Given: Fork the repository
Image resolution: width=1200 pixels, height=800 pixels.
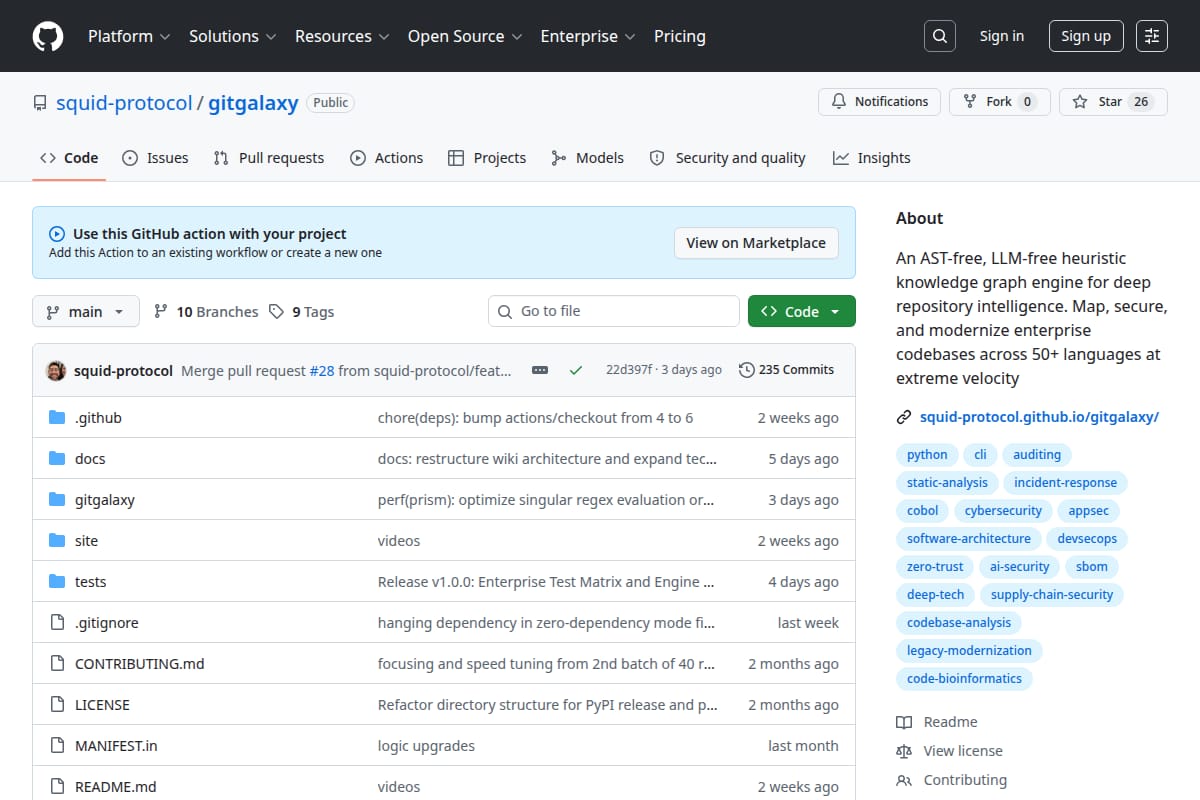Looking at the screenshot, I should [x=999, y=102].
